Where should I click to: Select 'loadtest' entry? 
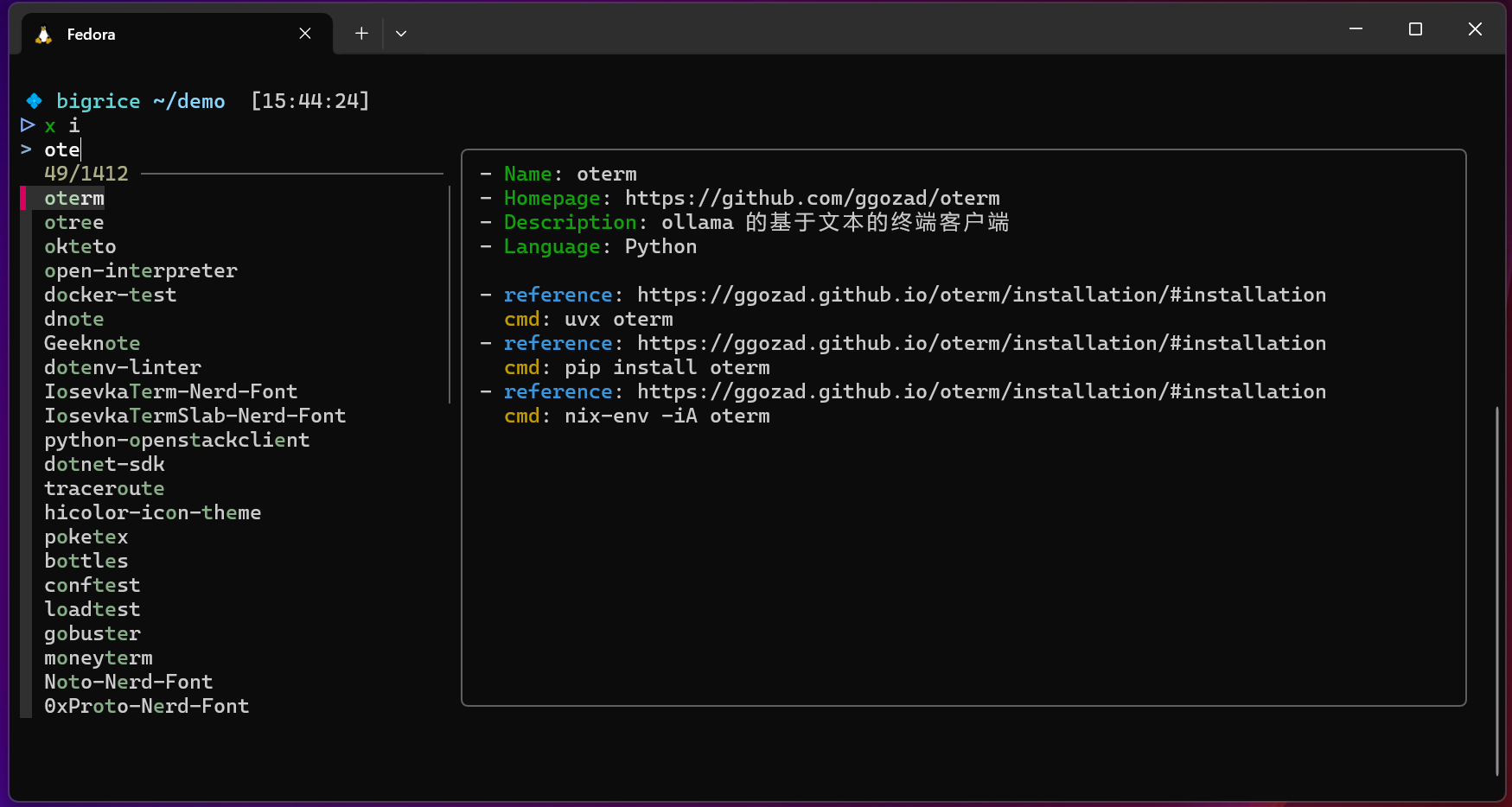tap(93, 609)
